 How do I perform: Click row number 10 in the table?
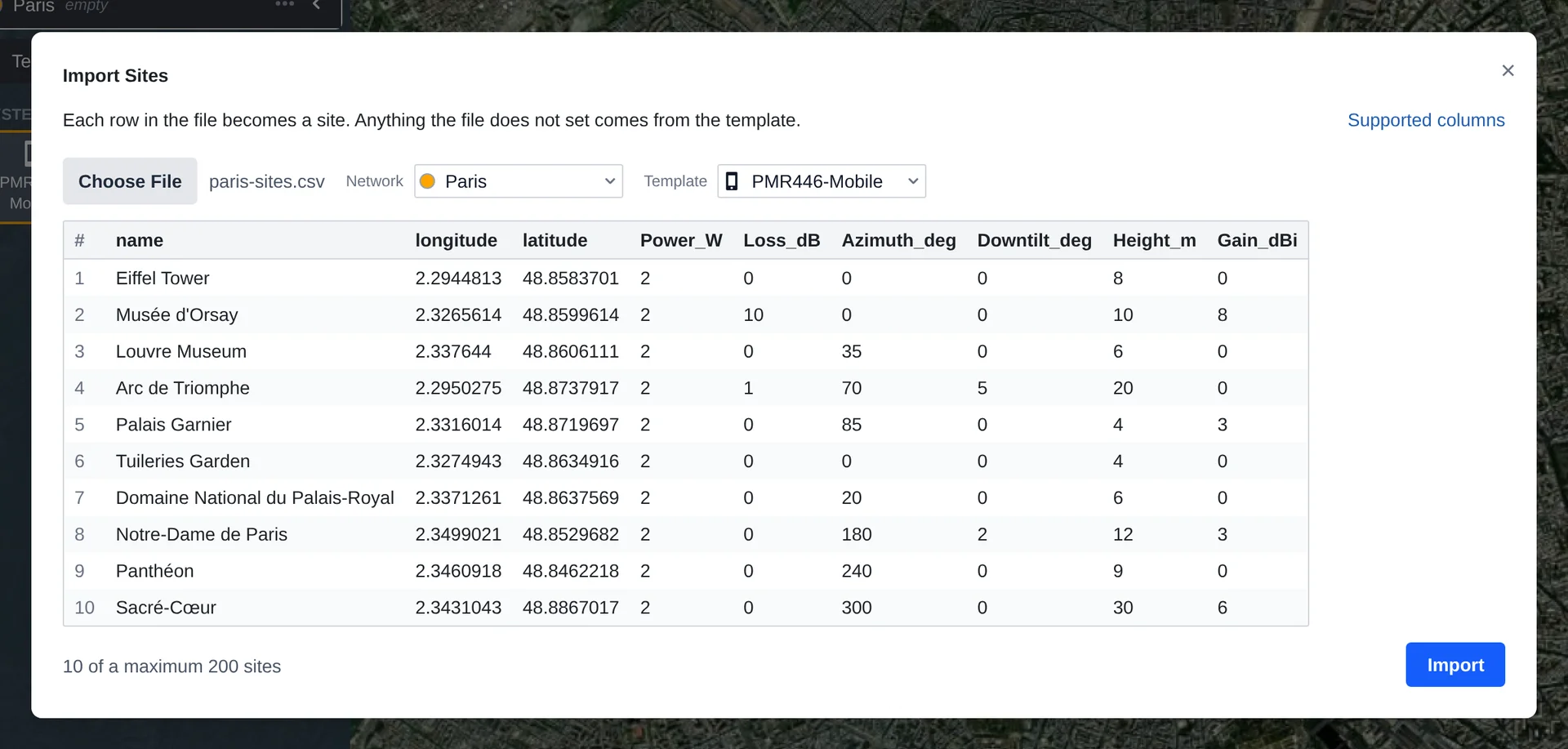coord(84,608)
